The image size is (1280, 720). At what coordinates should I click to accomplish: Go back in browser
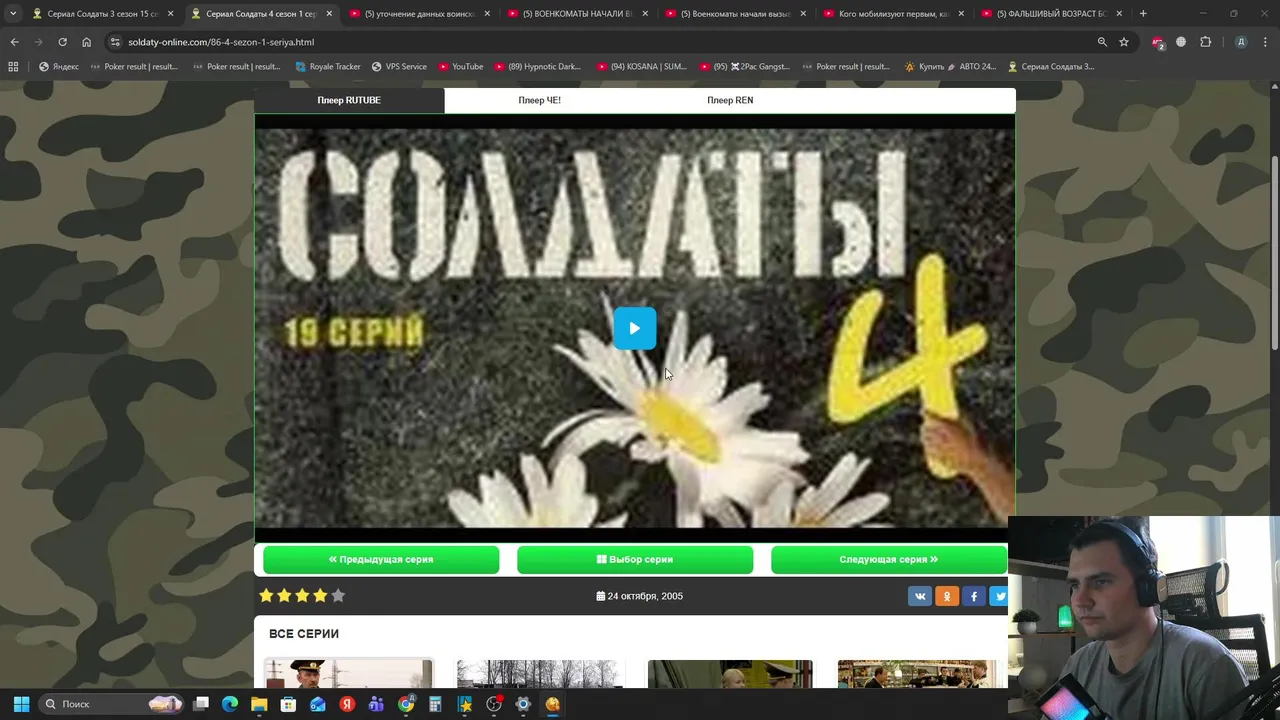14,42
